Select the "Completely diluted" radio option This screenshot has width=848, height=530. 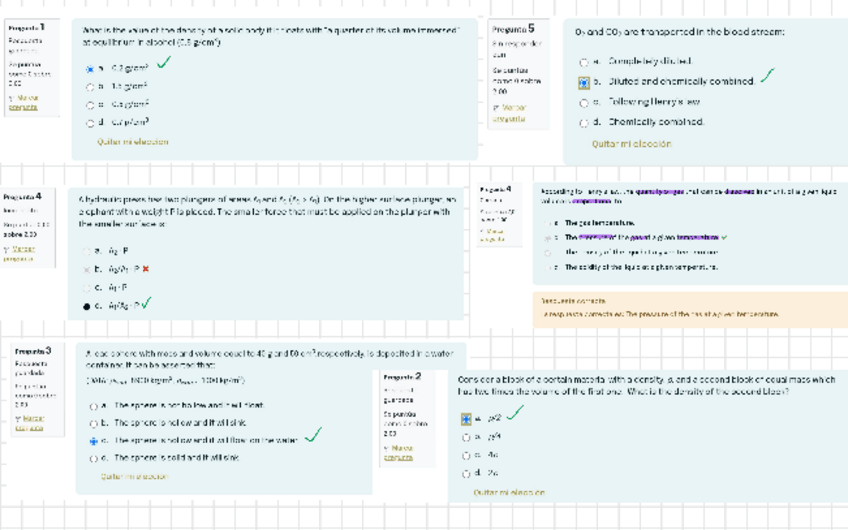click(x=584, y=61)
